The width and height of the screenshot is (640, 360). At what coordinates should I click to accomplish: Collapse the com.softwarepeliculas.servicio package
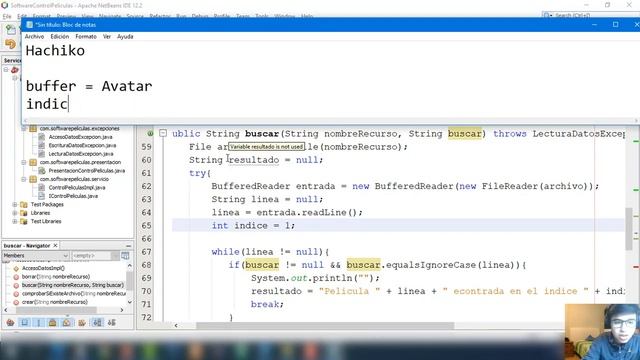[x=24, y=179]
